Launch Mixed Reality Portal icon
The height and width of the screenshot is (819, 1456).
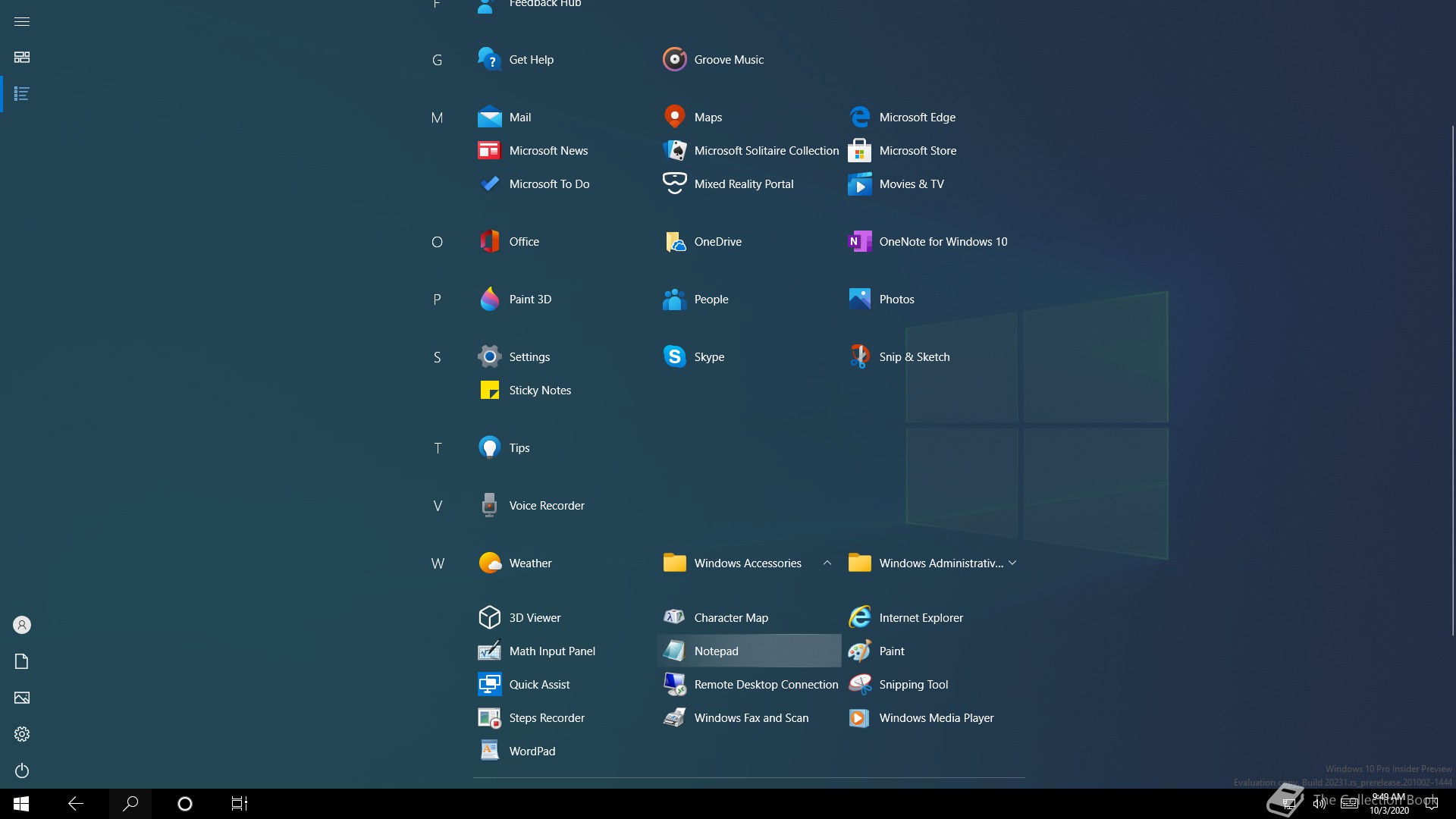[x=674, y=184]
